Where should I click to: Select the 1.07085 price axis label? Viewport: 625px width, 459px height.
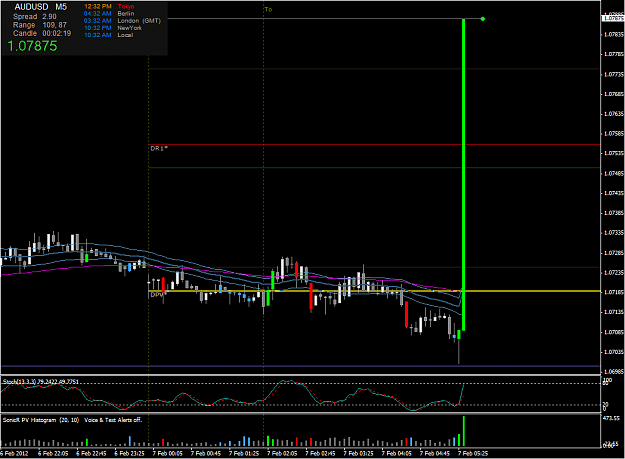tap(614, 332)
